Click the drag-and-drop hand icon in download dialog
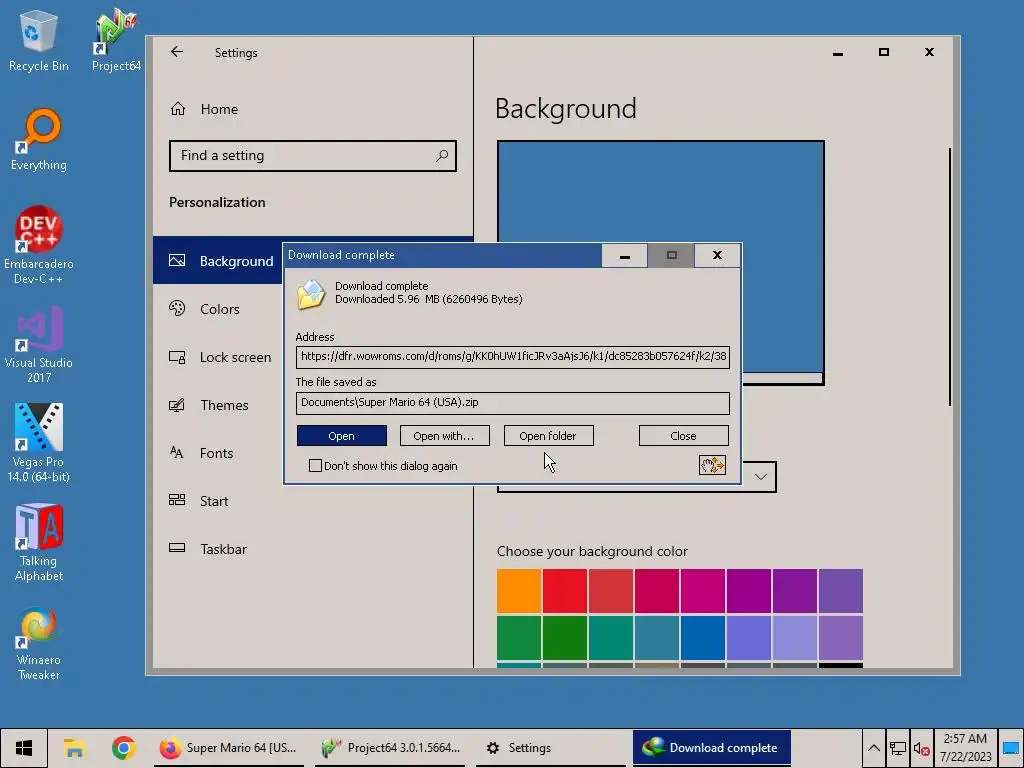Screen dimensions: 1024x768 [x=712, y=465]
